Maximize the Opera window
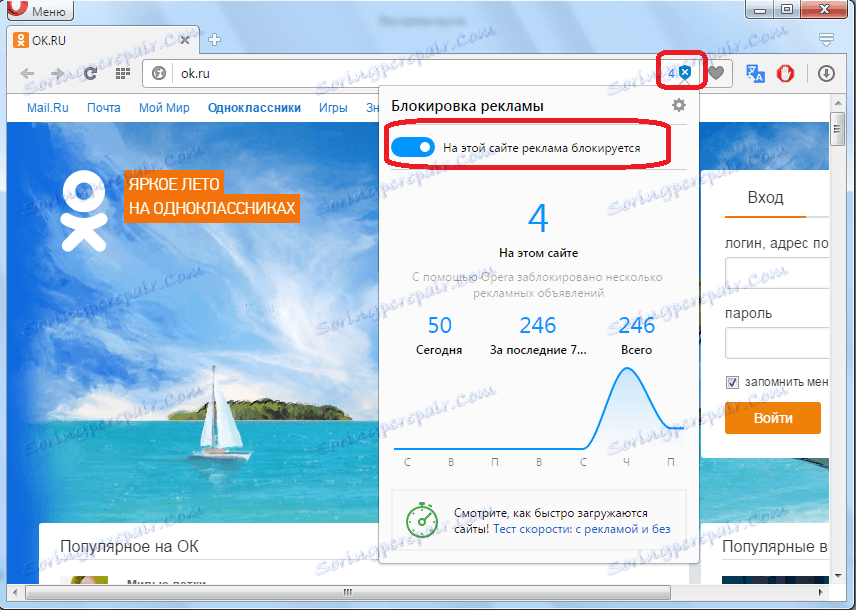 coord(787,9)
